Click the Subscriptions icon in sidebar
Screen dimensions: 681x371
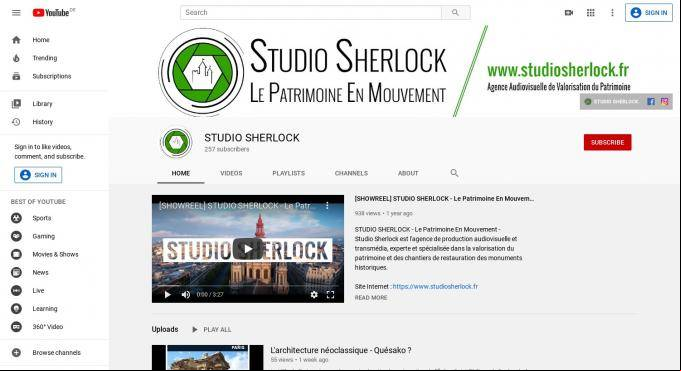16,76
